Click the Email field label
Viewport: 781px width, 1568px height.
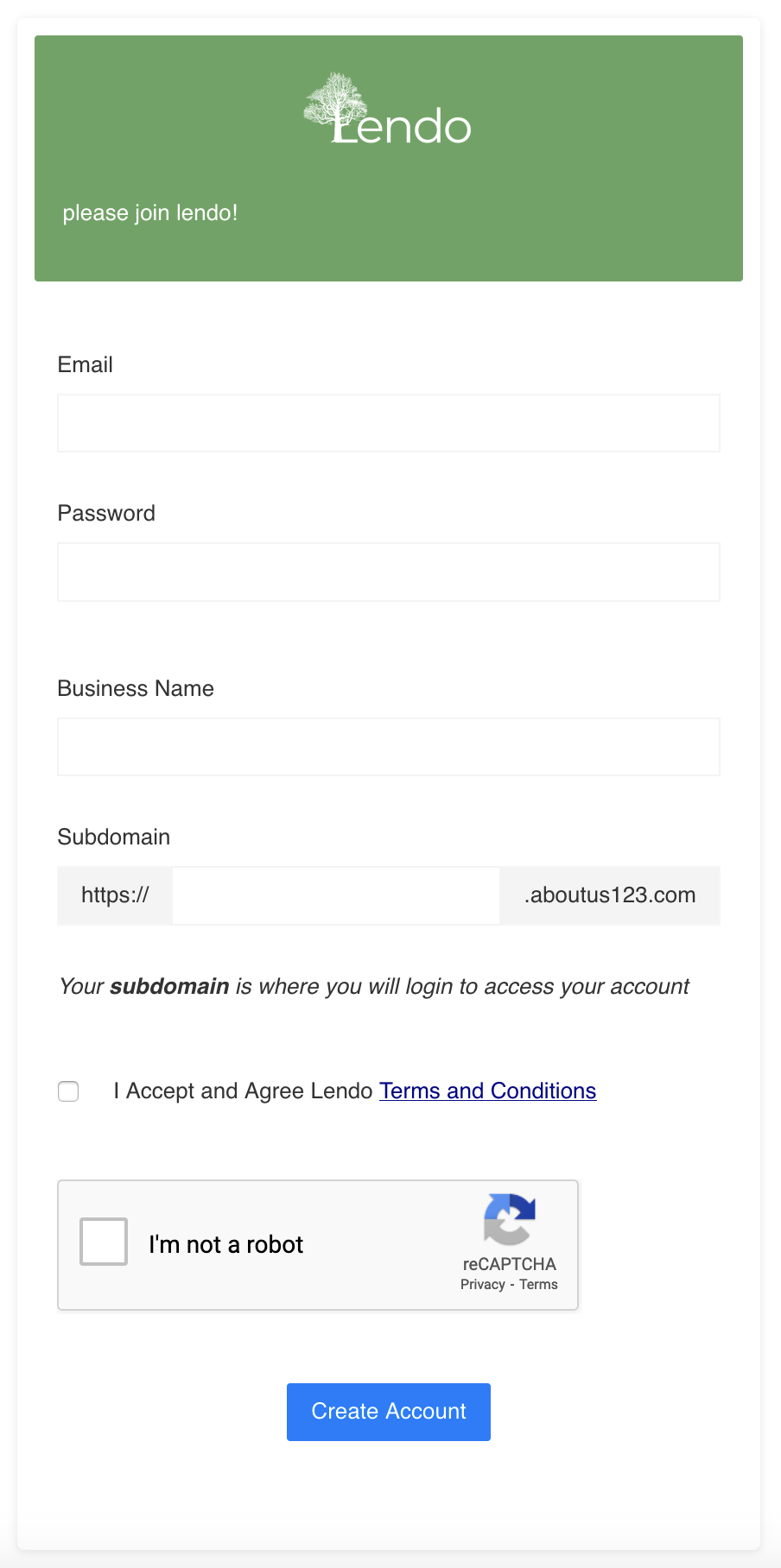(x=86, y=364)
